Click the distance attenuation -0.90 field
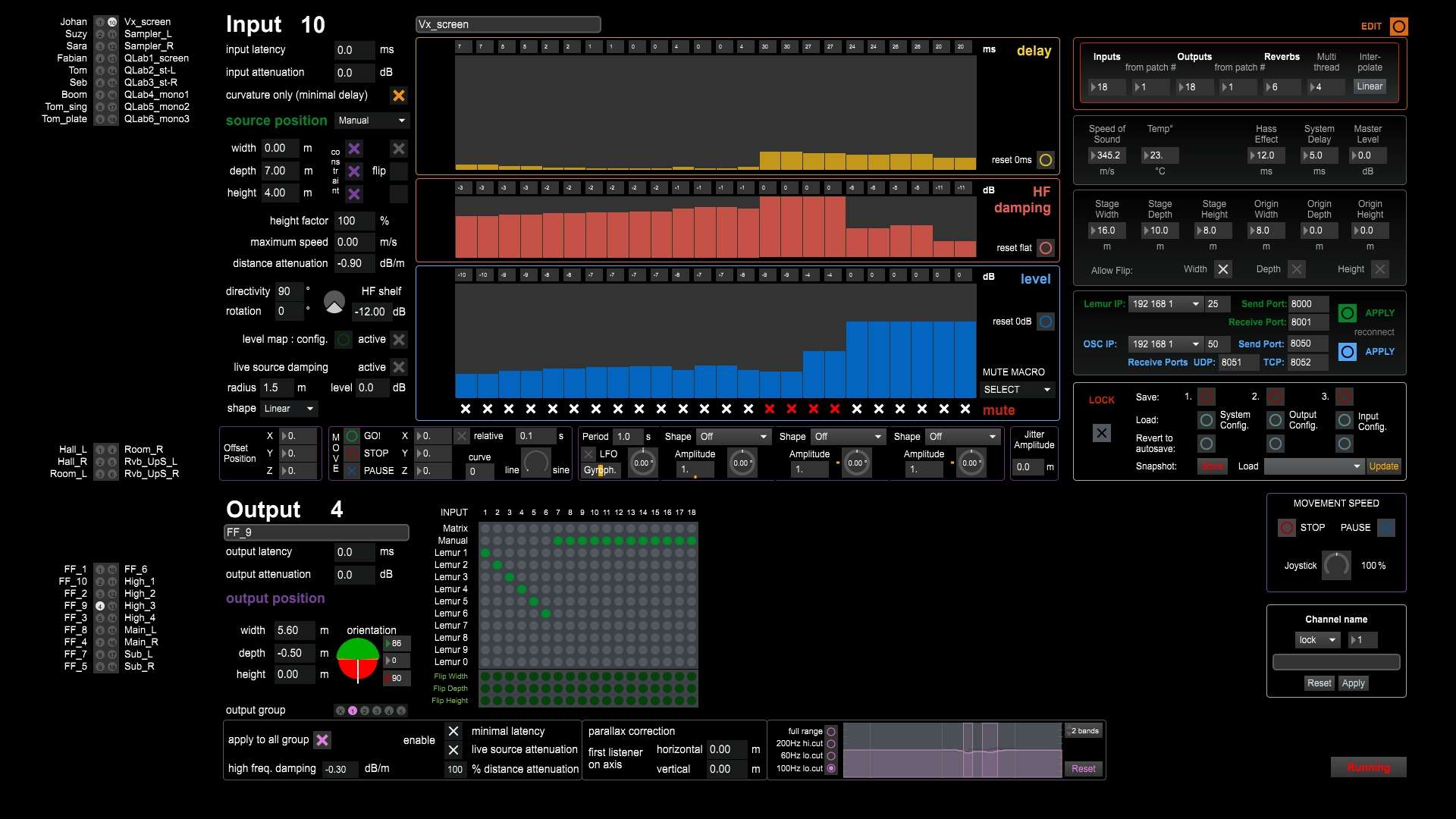1456x819 pixels. point(354,264)
